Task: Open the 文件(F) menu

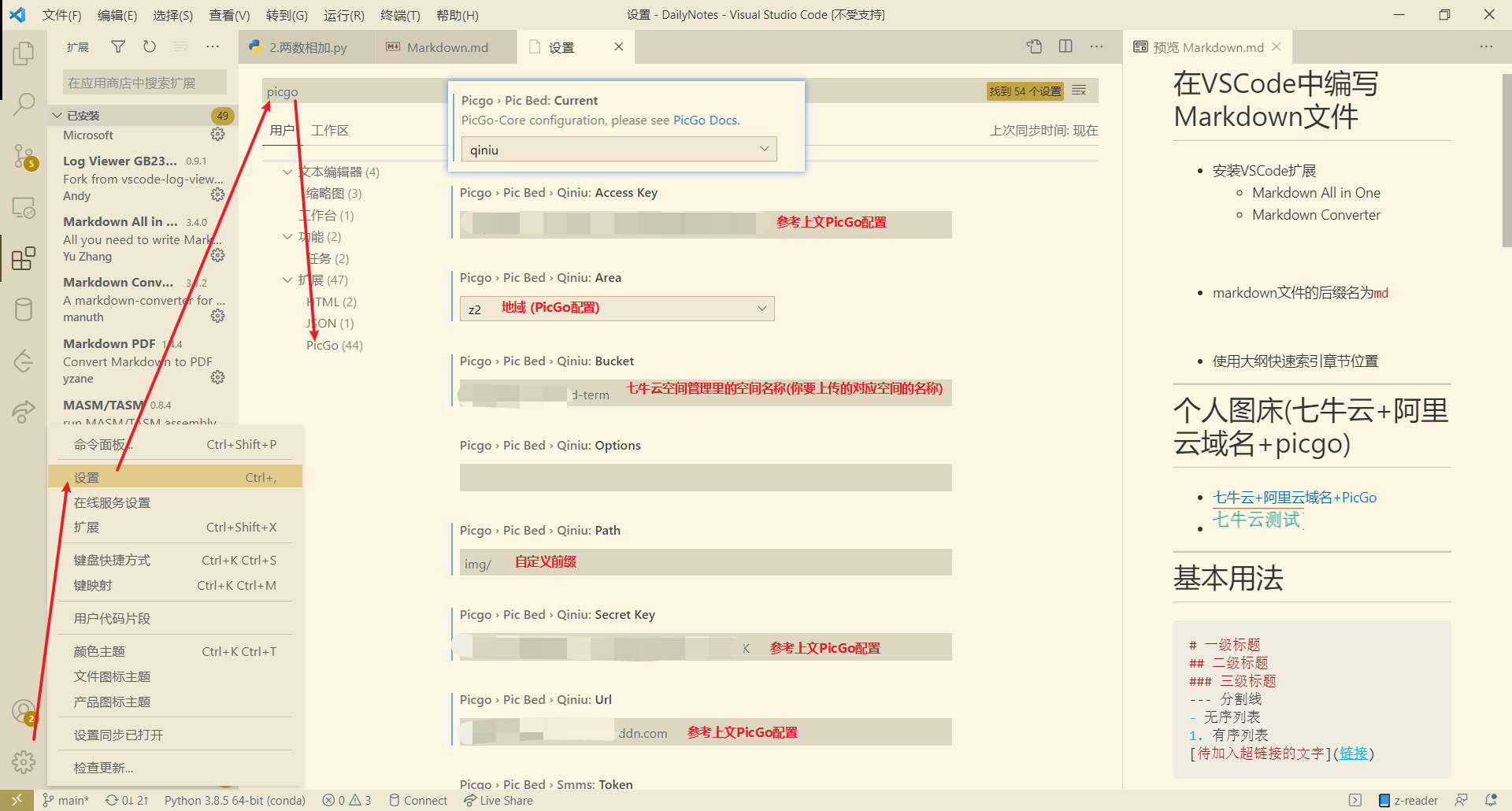Action: [x=61, y=15]
